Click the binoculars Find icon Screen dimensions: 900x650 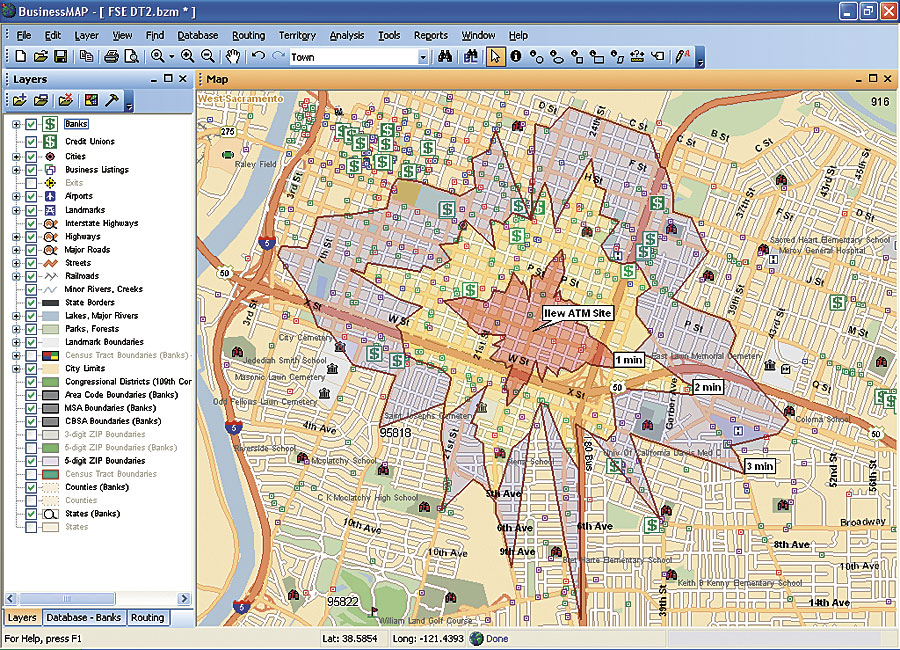click(446, 57)
